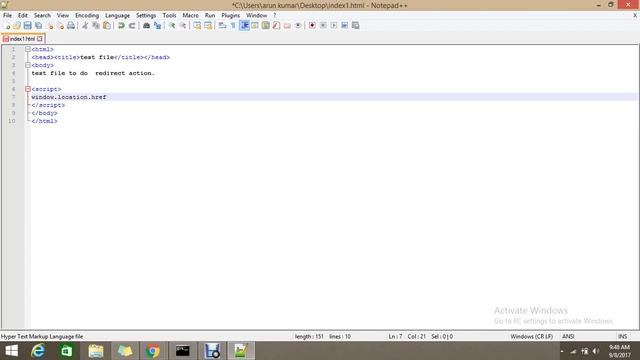Click the Replace toolbar icon
Image resolution: width=640 pixels, height=360 pixels.
click(x=157, y=26)
